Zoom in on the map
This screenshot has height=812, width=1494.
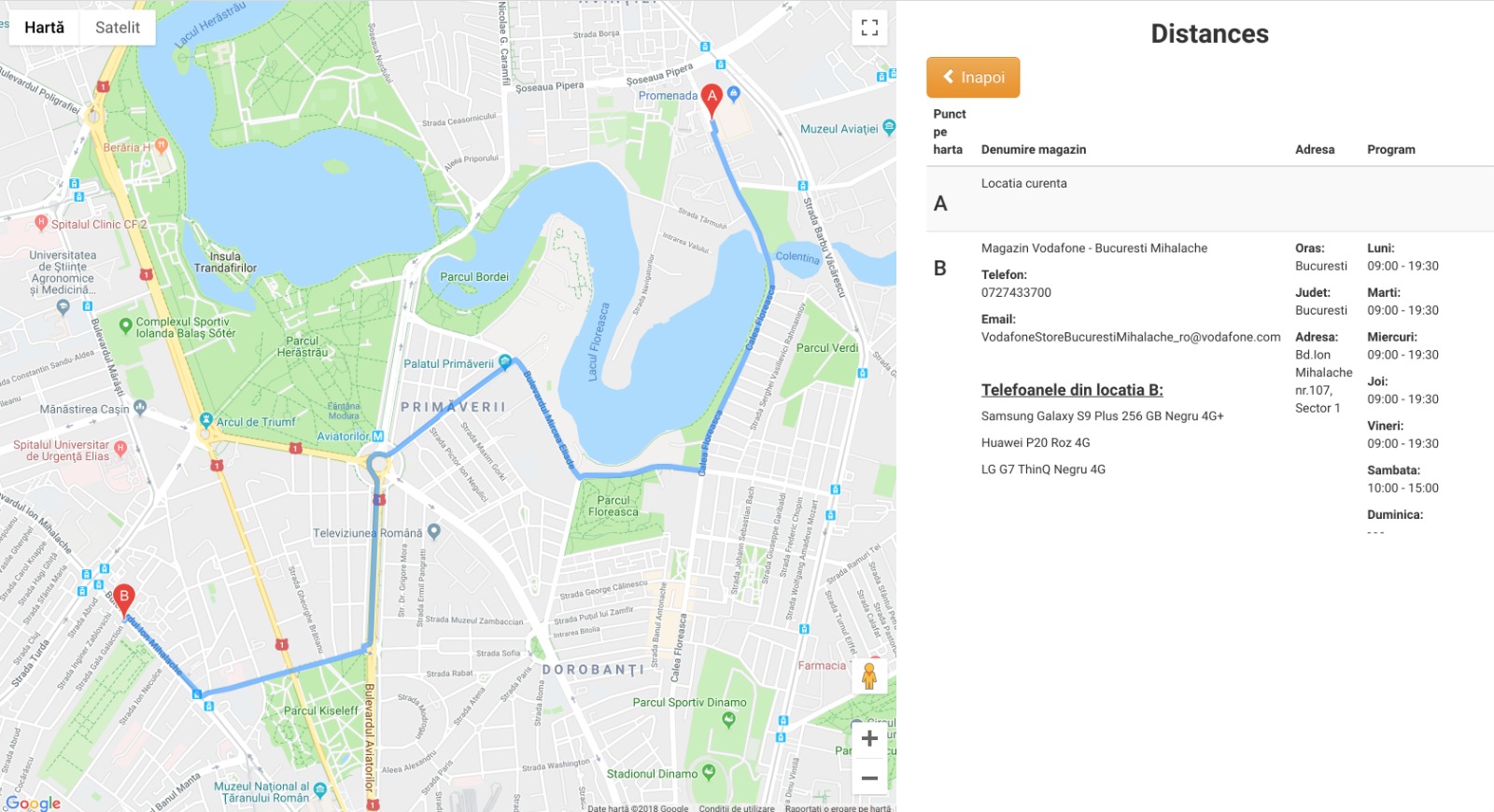pyautogui.click(x=869, y=739)
